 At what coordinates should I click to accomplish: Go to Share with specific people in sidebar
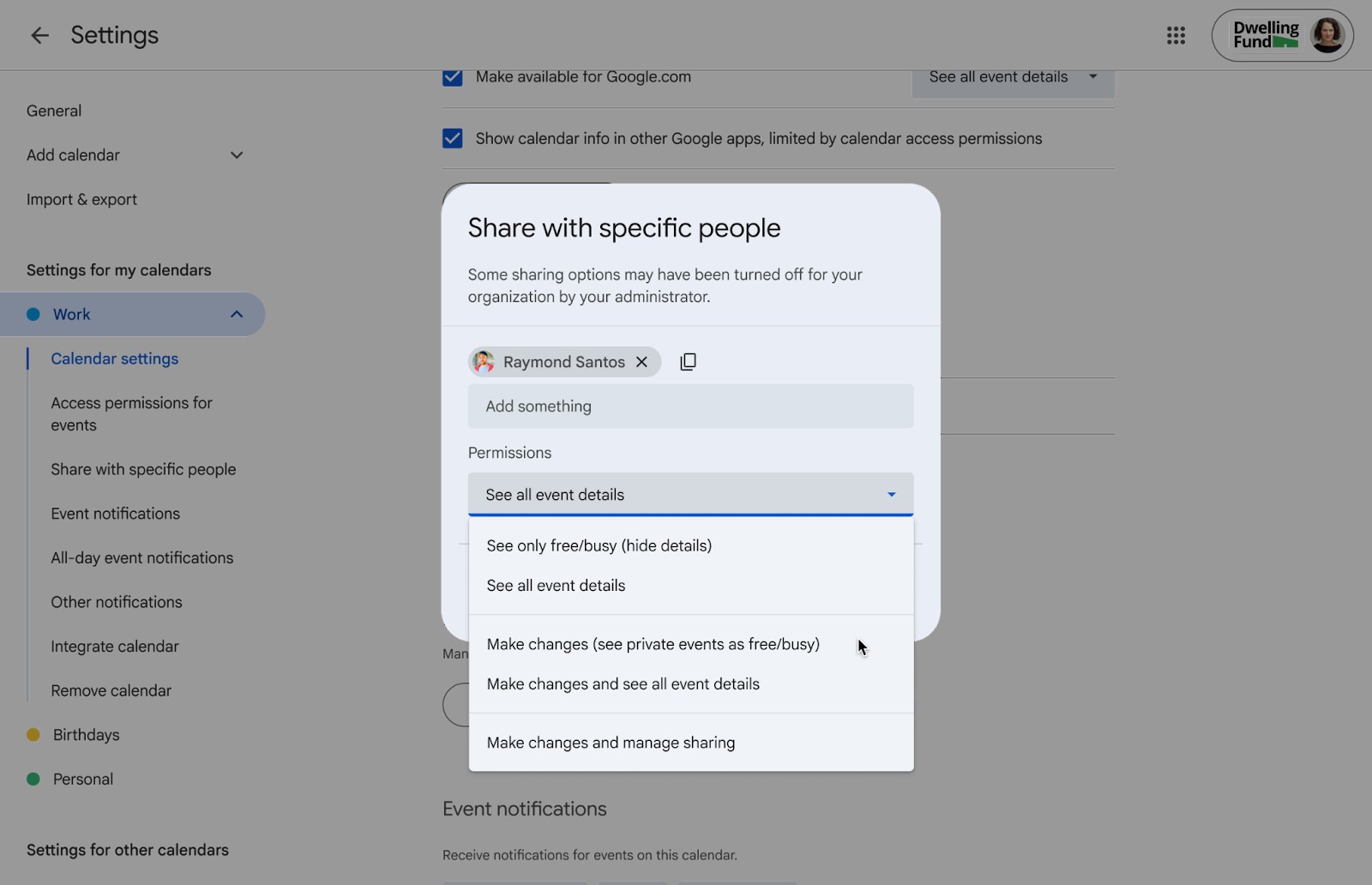point(143,470)
